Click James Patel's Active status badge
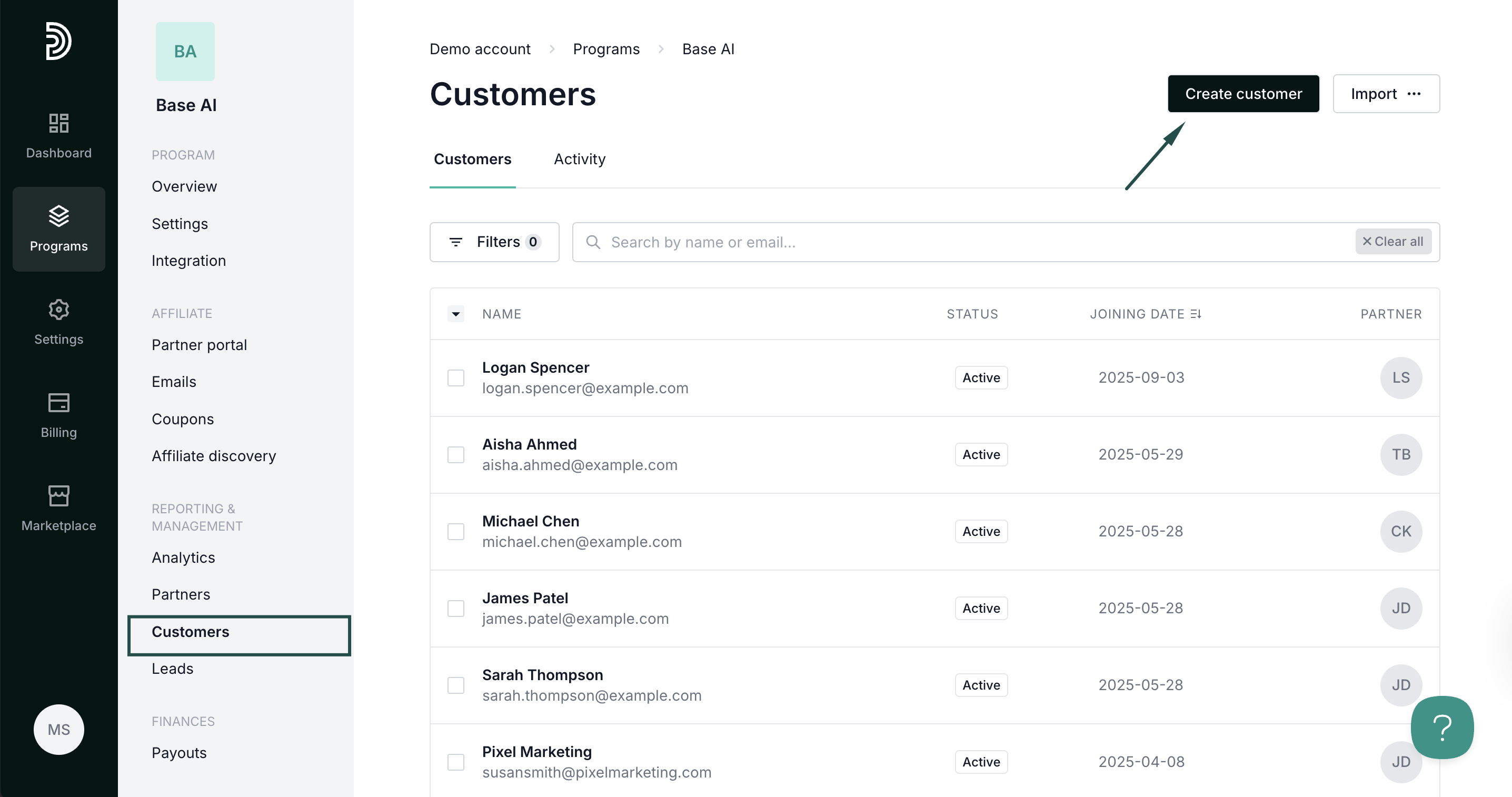Viewport: 1512px width, 797px height. click(x=981, y=609)
